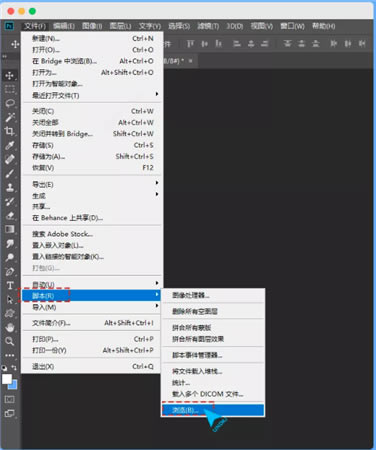Select the Eyedropper tool
This screenshot has height=450, width=376.
[x=10, y=145]
